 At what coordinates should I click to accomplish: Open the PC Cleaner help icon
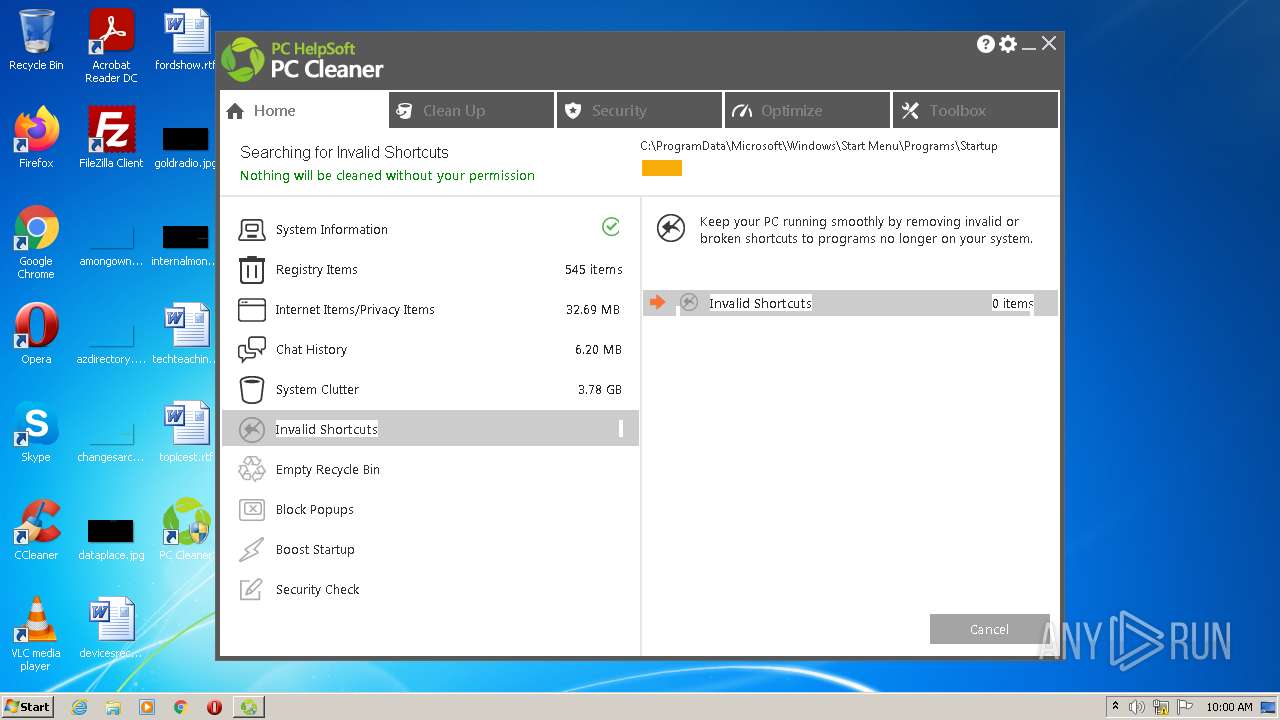[986, 44]
